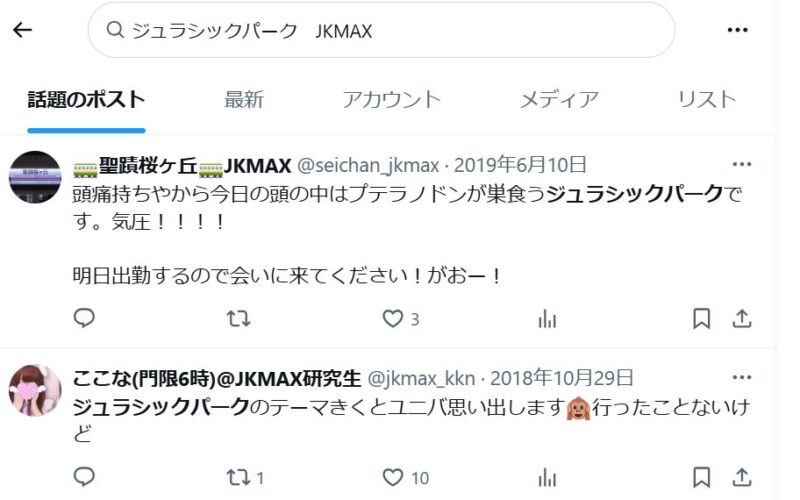Open more options for the jkmax_kkn post
Image resolution: width=800 pixels, height=500 pixels.
[741, 378]
